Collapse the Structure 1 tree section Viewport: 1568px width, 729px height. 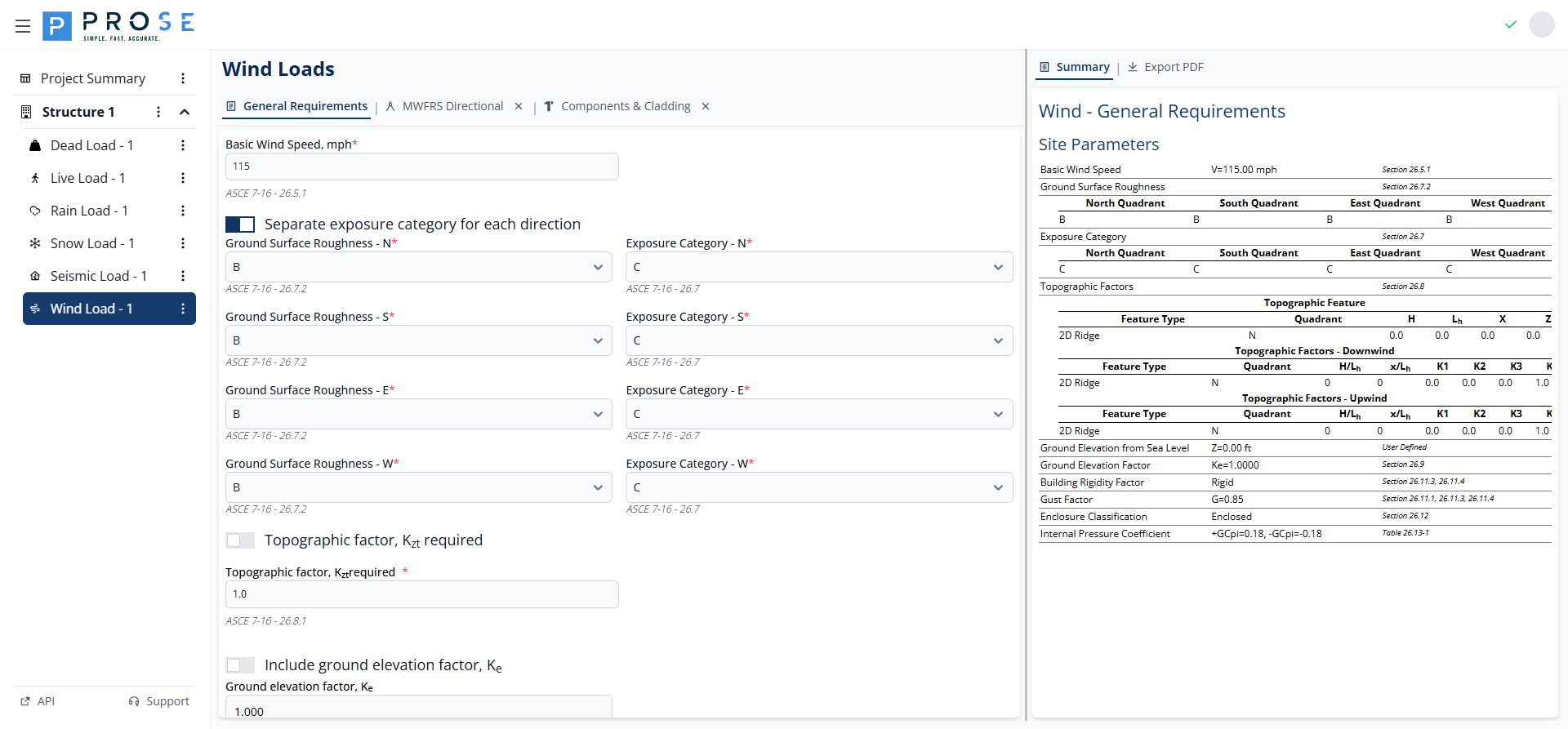click(185, 112)
